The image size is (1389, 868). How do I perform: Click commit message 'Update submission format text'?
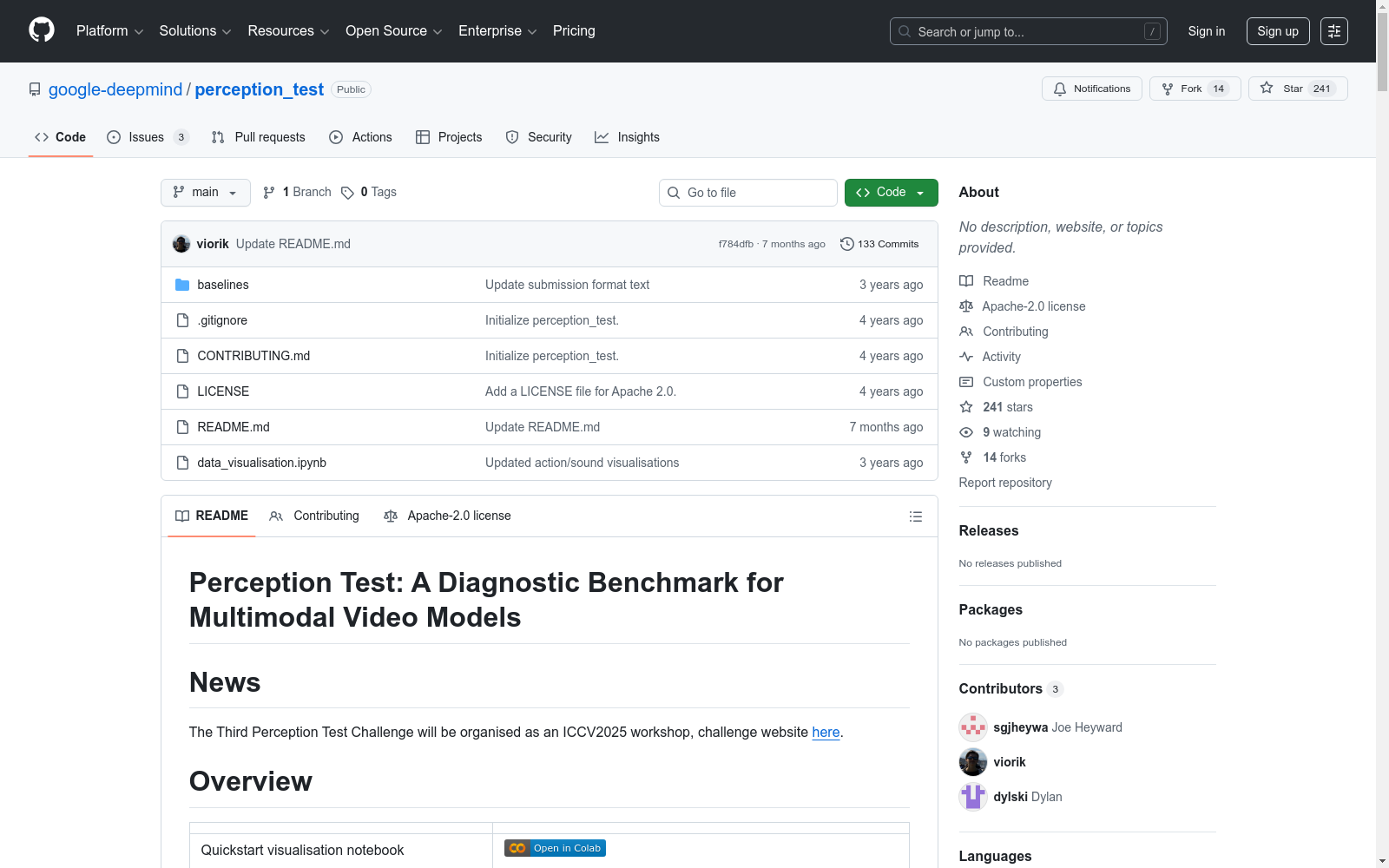tap(567, 285)
